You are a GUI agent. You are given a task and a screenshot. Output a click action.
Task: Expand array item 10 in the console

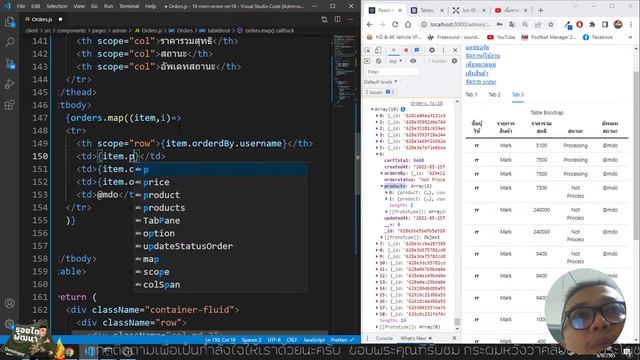point(377,263)
